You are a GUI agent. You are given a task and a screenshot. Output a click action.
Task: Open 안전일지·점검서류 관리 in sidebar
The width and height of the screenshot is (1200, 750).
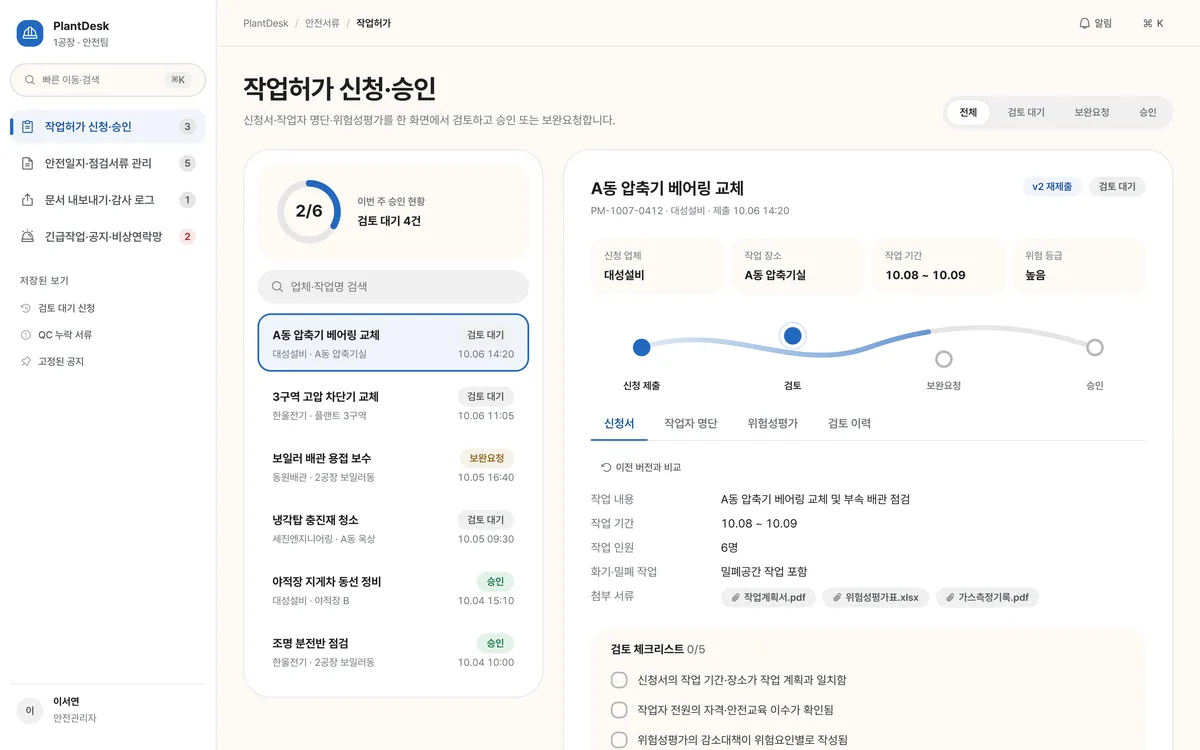[108, 163]
